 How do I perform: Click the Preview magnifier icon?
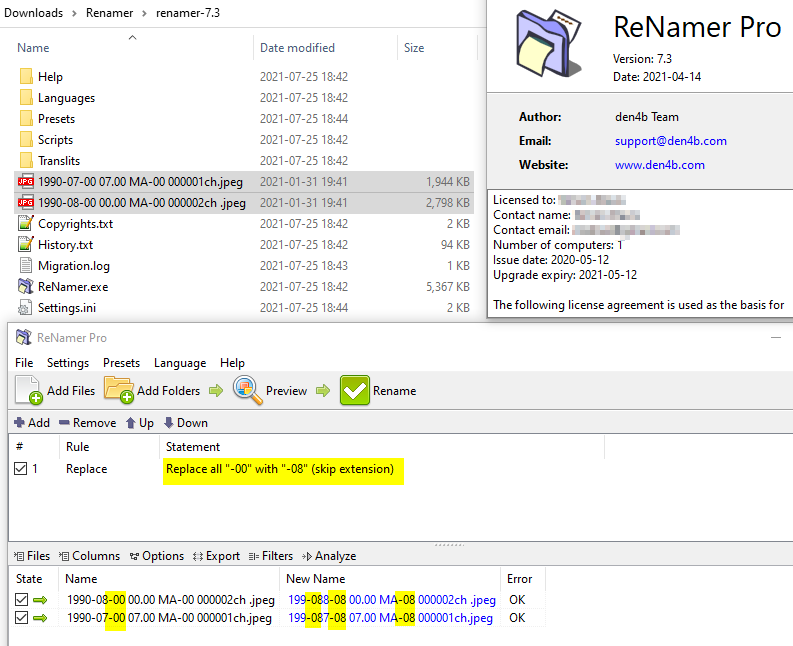click(x=247, y=390)
